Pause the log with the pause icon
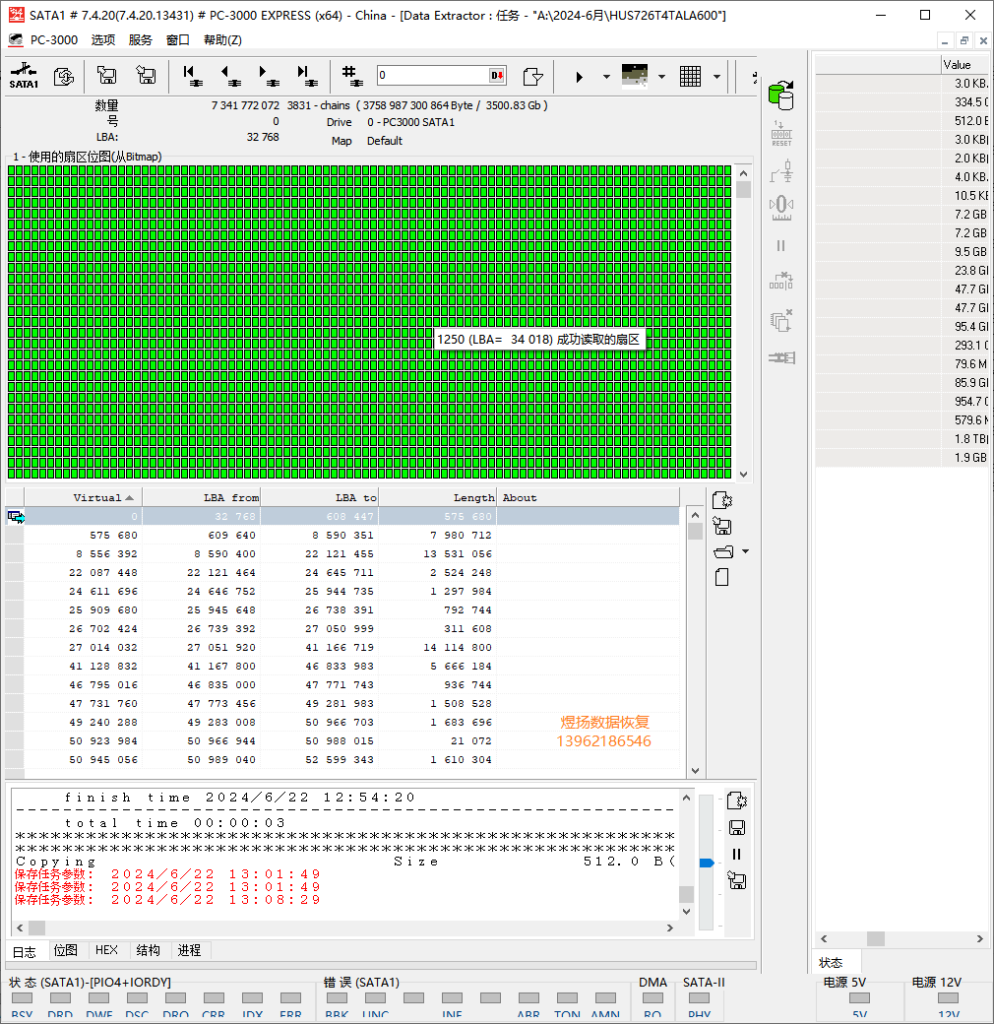Viewport: 994px width, 1024px height. (x=737, y=854)
